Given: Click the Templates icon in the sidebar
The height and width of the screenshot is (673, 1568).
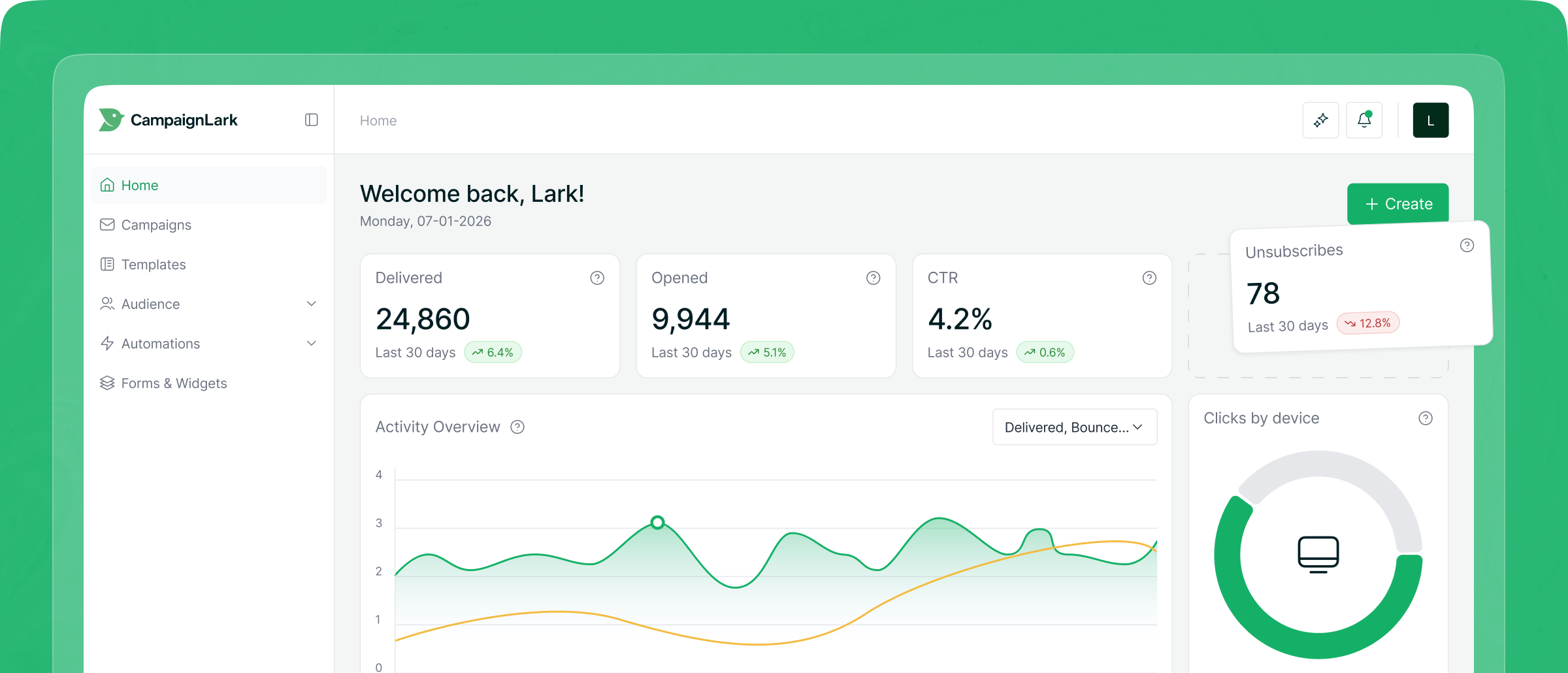Looking at the screenshot, I should (106, 264).
